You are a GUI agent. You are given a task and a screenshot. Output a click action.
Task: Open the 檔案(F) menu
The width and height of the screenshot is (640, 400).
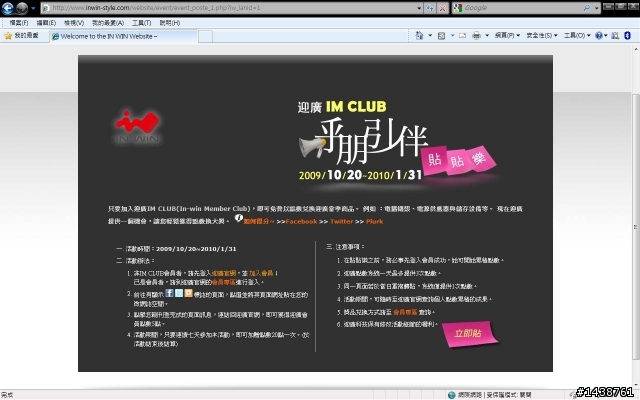pyautogui.click(x=19, y=23)
